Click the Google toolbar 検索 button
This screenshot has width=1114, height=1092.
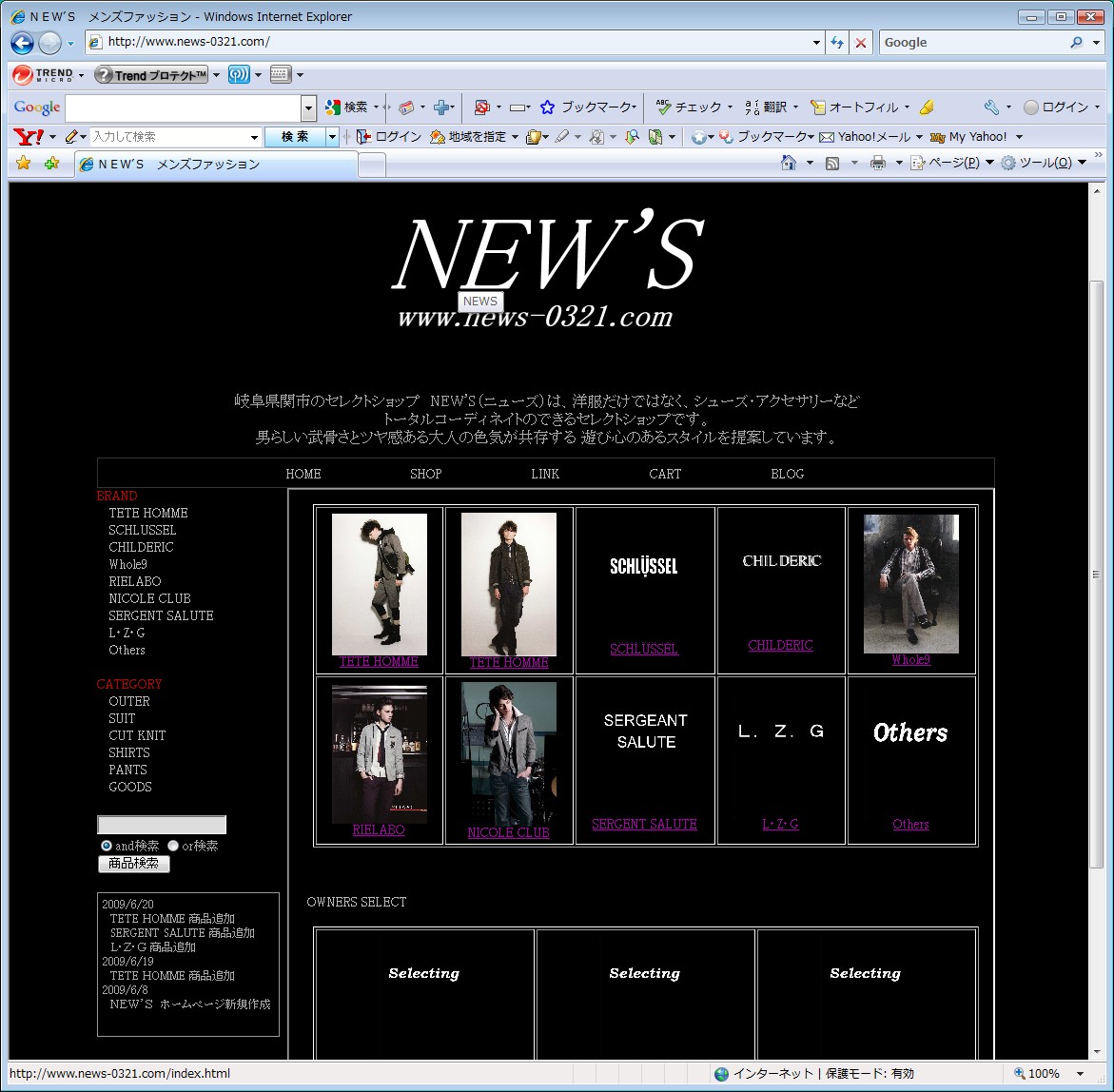pyautogui.click(x=346, y=107)
